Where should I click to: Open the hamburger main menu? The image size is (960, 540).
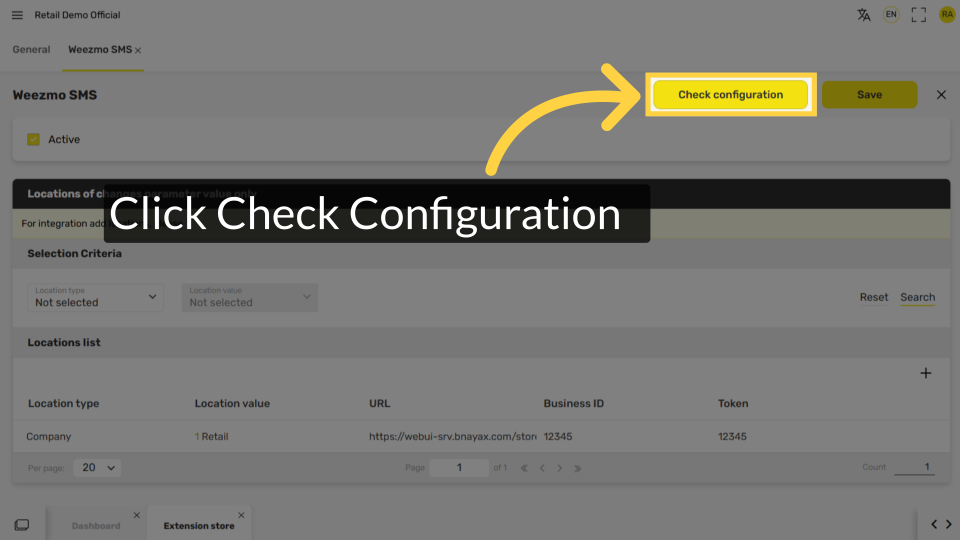pos(17,15)
